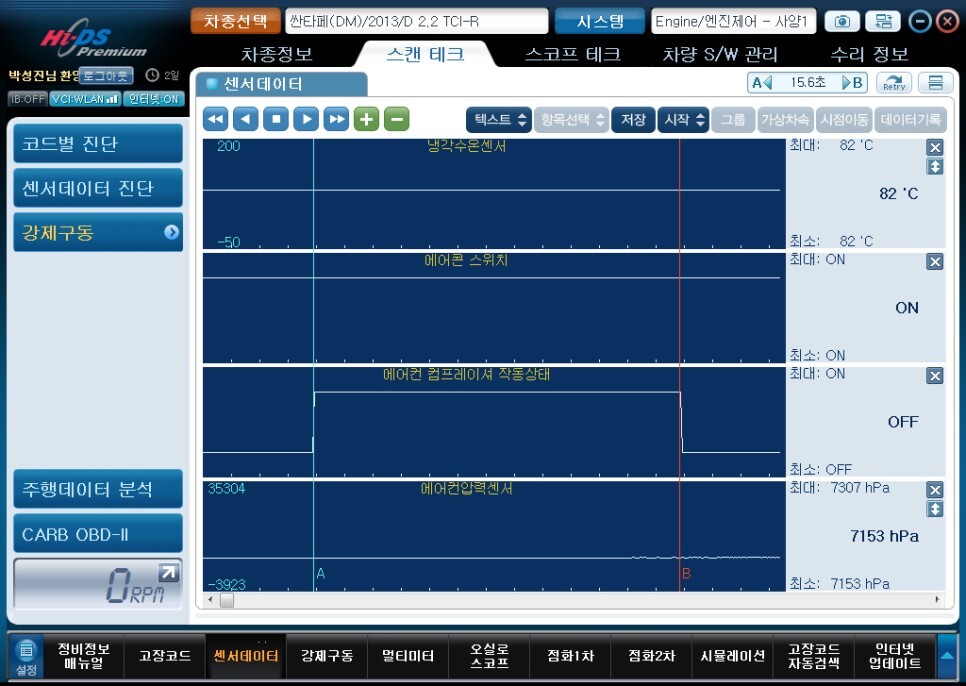Click the 로그아웃 logout button
This screenshot has height=686, width=966.
click(106, 76)
